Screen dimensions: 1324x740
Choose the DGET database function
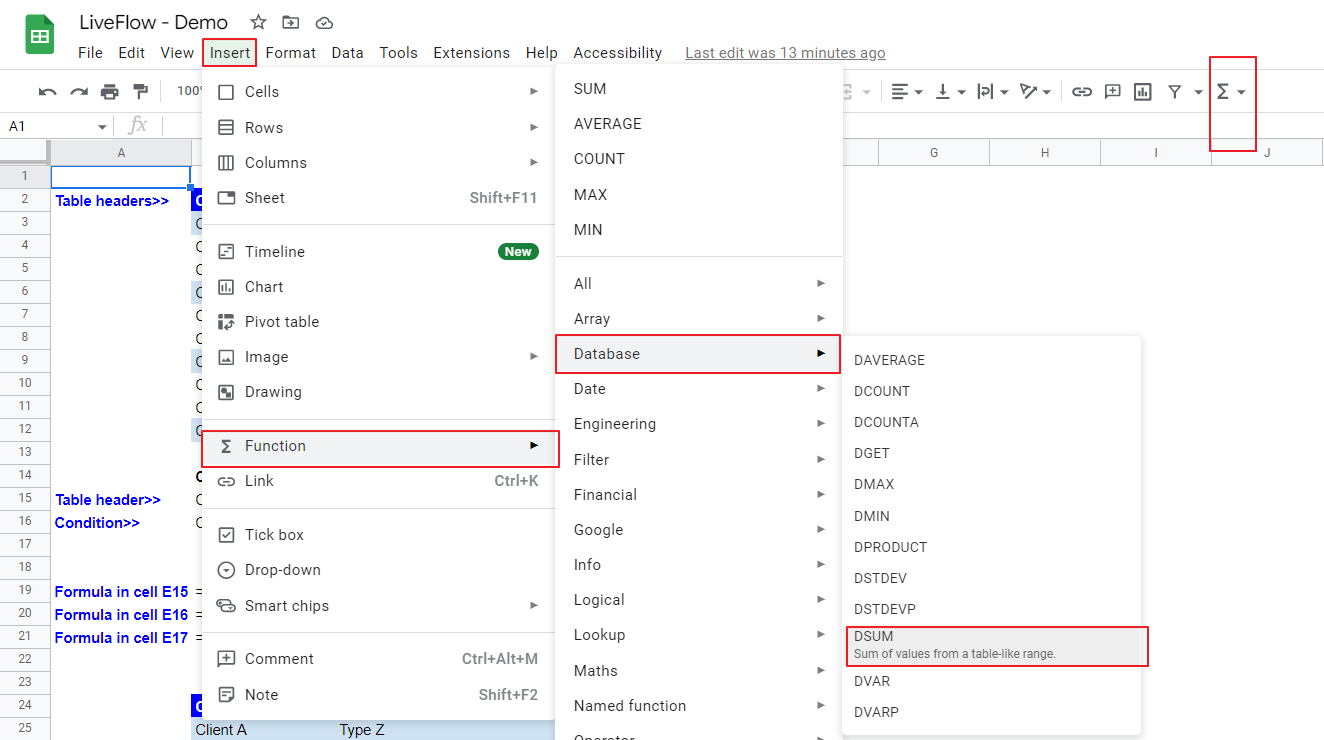click(x=992, y=453)
